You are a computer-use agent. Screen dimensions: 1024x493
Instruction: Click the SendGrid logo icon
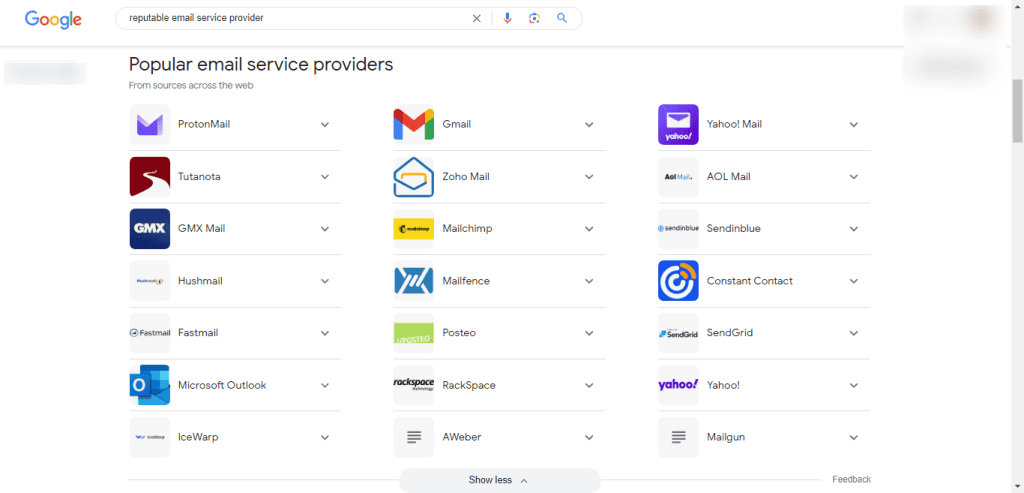pos(678,333)
